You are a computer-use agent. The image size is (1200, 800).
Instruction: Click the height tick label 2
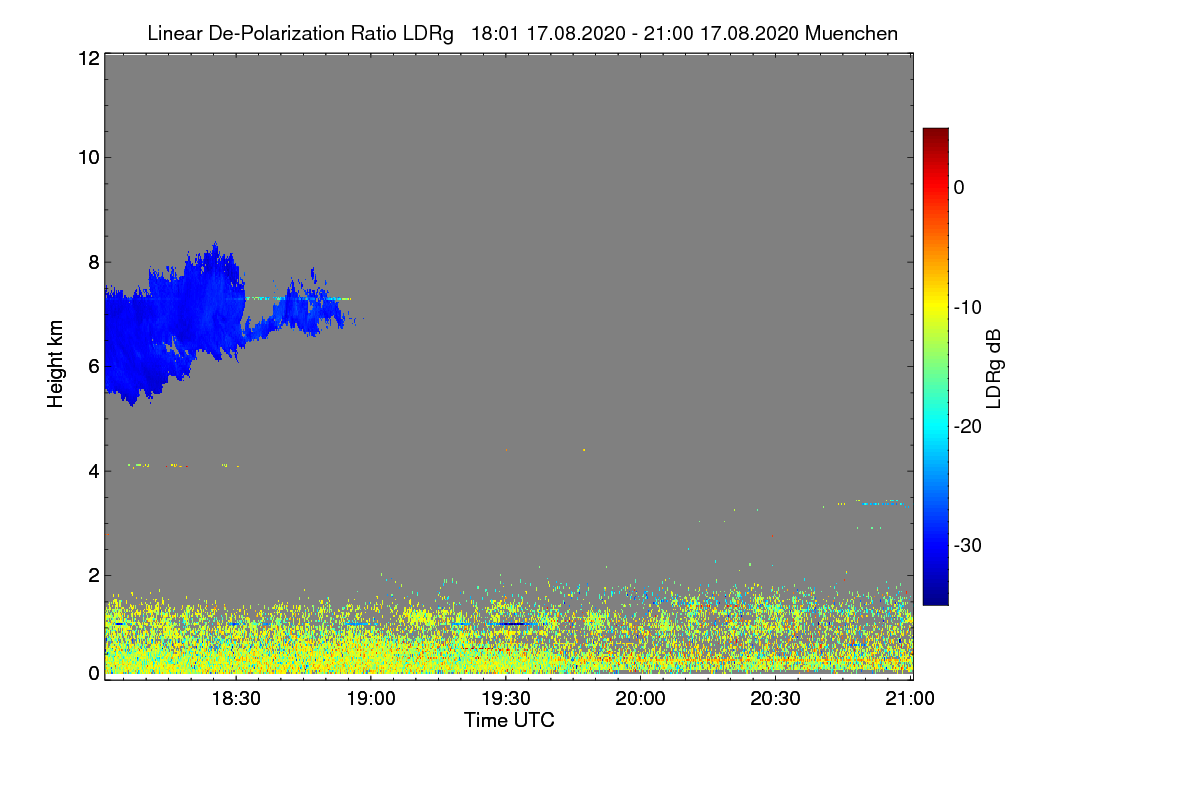coord(93,575)
